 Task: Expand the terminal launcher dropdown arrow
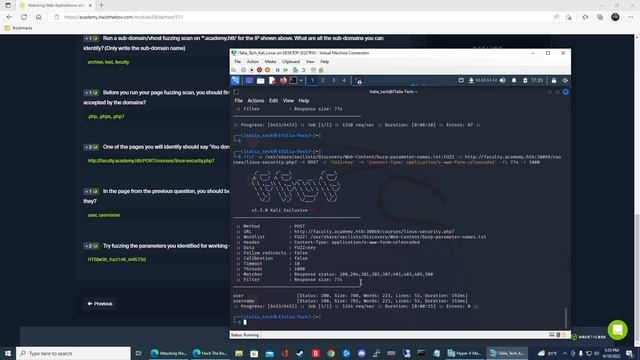(301, 80)
